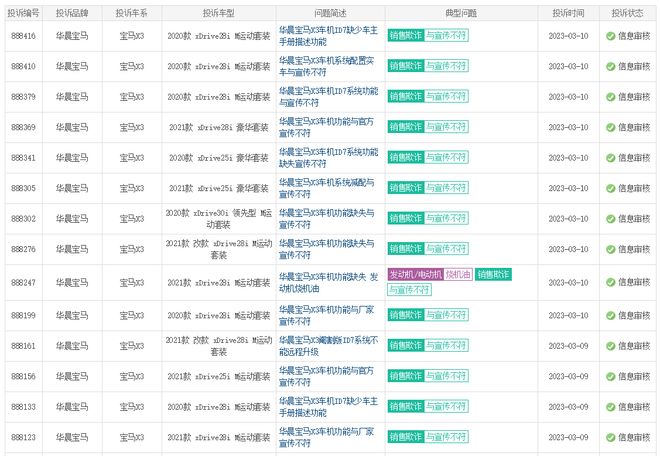Open the issue link for complaint 888276
Viewport: 660px width, 456px height.
(327, 249)
